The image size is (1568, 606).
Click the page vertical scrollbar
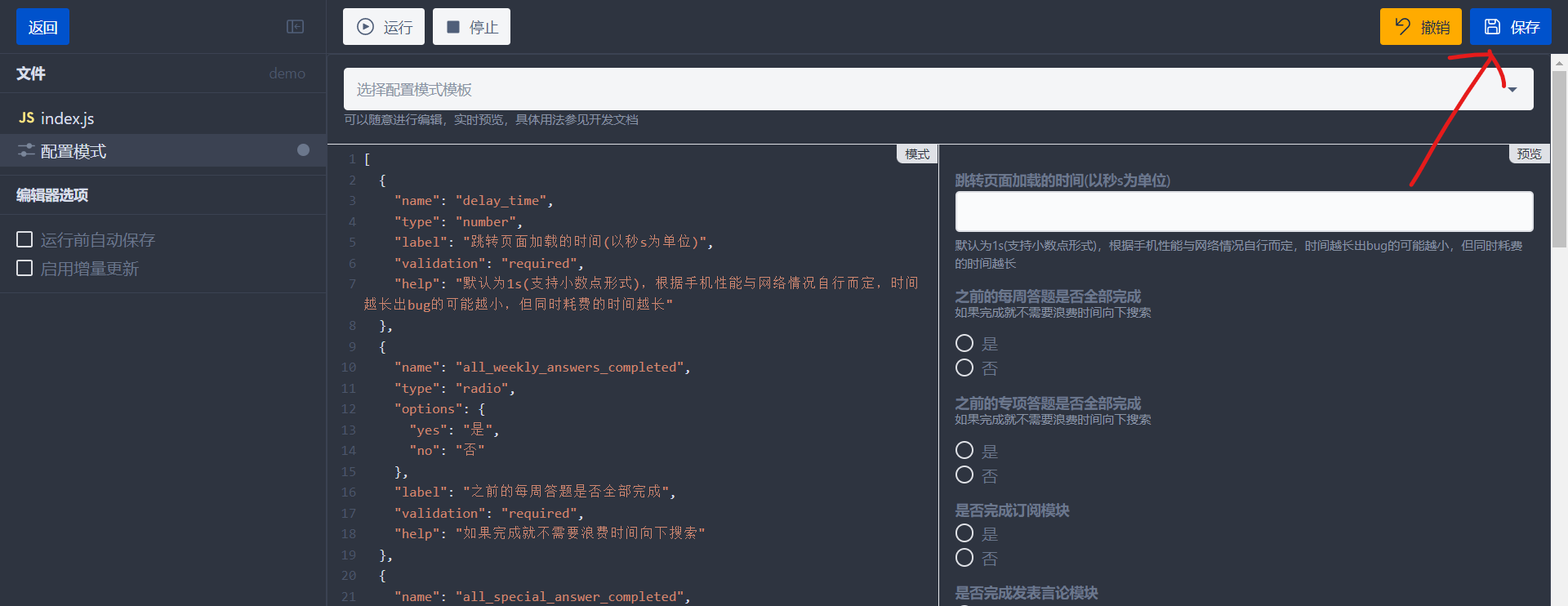coord(1559,159)
